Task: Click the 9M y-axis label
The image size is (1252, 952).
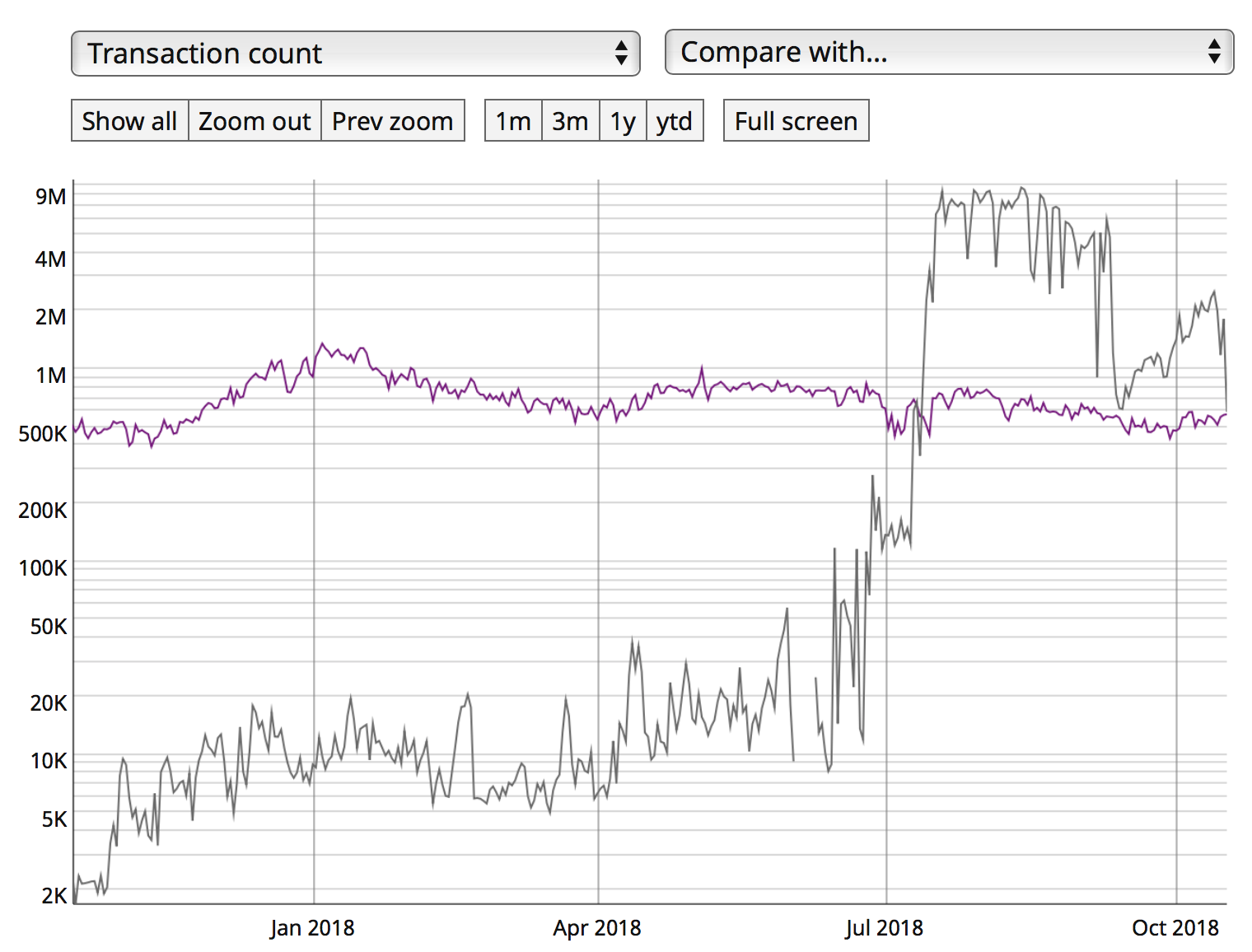Action: [51, 197]
